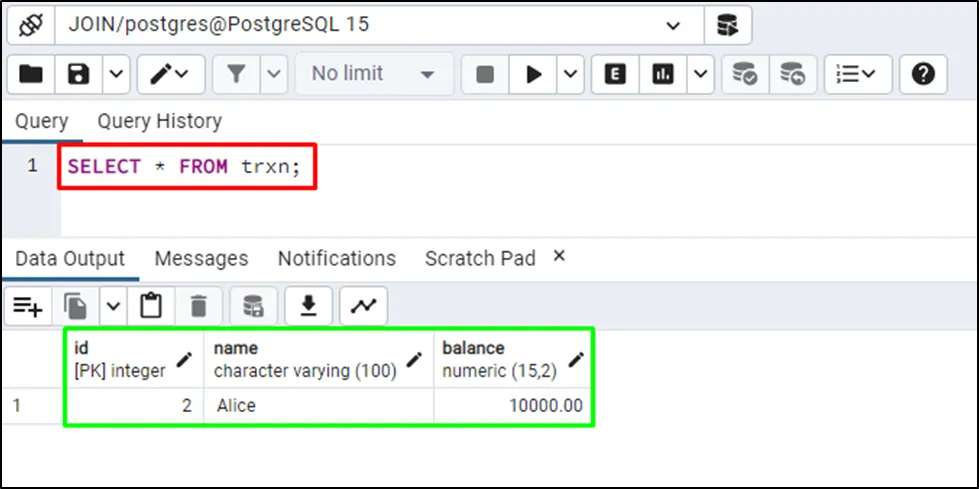The image size is (979, 489).
Task: Open the graph visualiser icon
Action: (363, 306)
